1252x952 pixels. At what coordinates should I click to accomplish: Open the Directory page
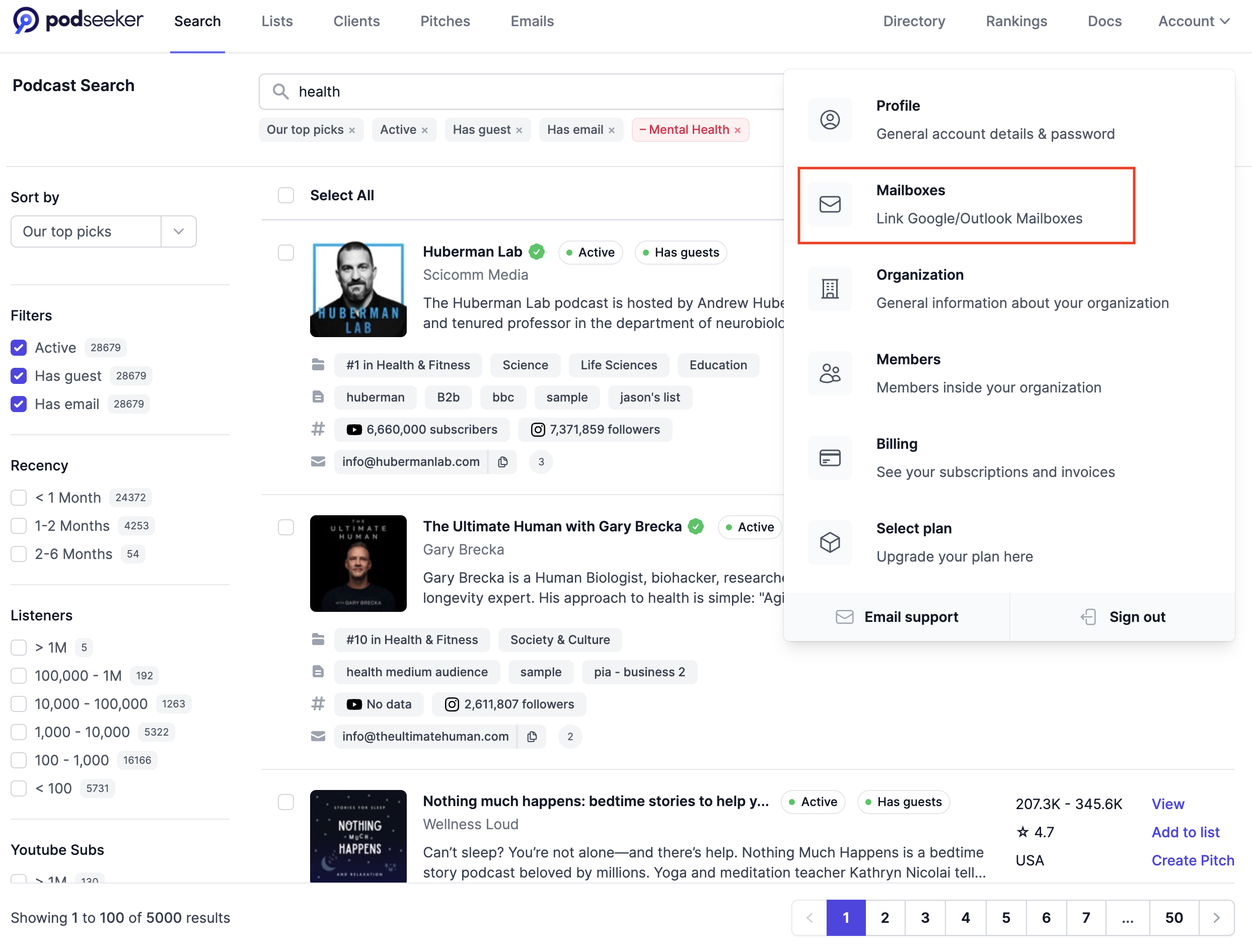point(914,21)
